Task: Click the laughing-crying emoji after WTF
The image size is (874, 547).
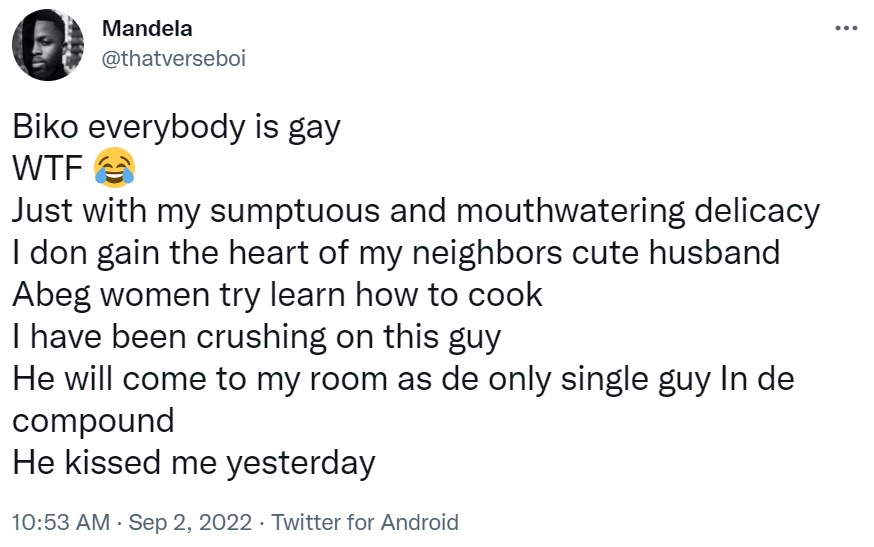Action: 114,168
